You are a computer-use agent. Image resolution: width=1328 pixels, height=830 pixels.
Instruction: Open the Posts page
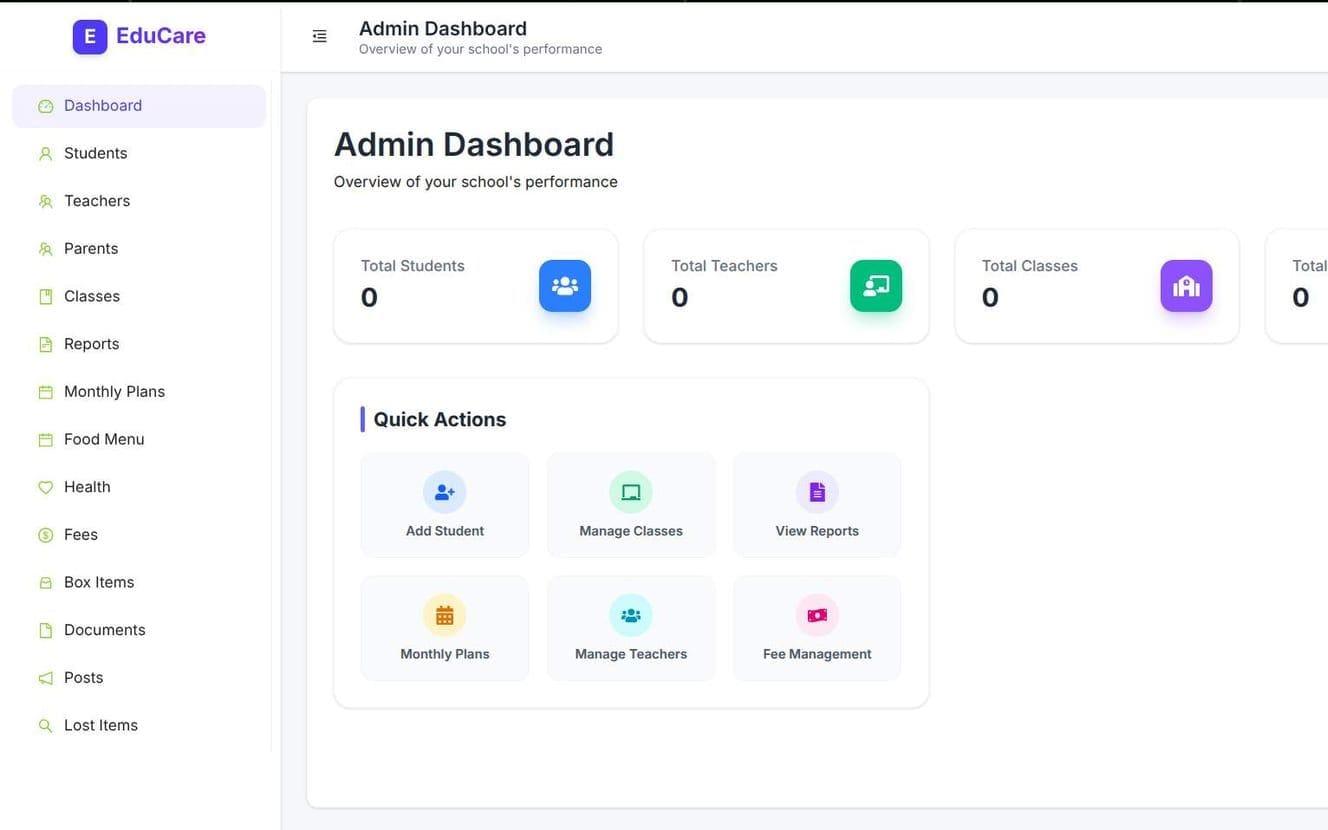(x=139, y=678)
